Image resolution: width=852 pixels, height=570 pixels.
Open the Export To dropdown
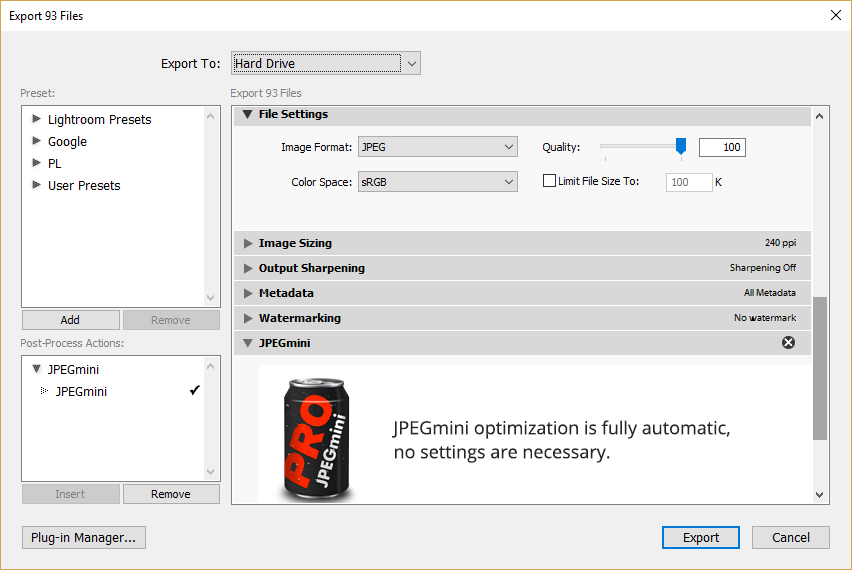[325, 64]
